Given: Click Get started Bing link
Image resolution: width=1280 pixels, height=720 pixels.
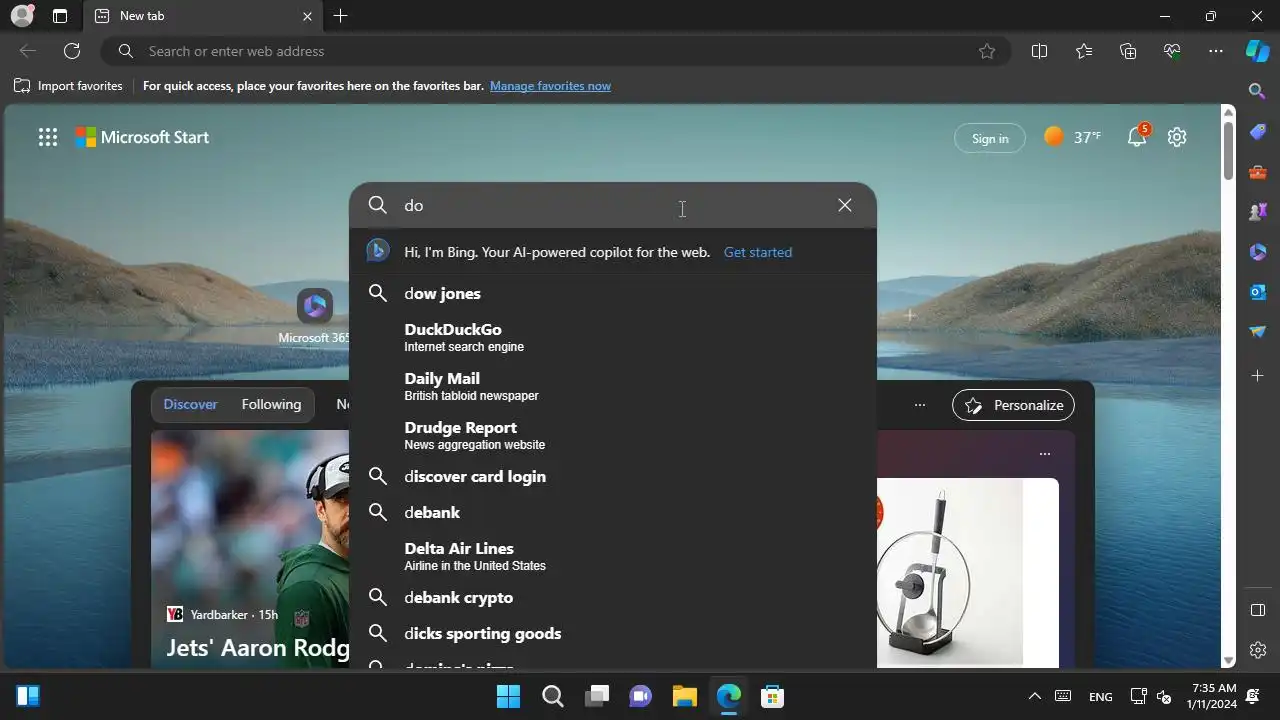Looking at the screenshot, I should point(757,252).
